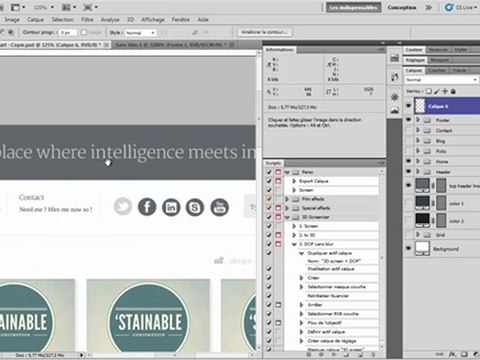Open the arrange documents dropdown
480x360 pixels.
click(x=69, y=7)
